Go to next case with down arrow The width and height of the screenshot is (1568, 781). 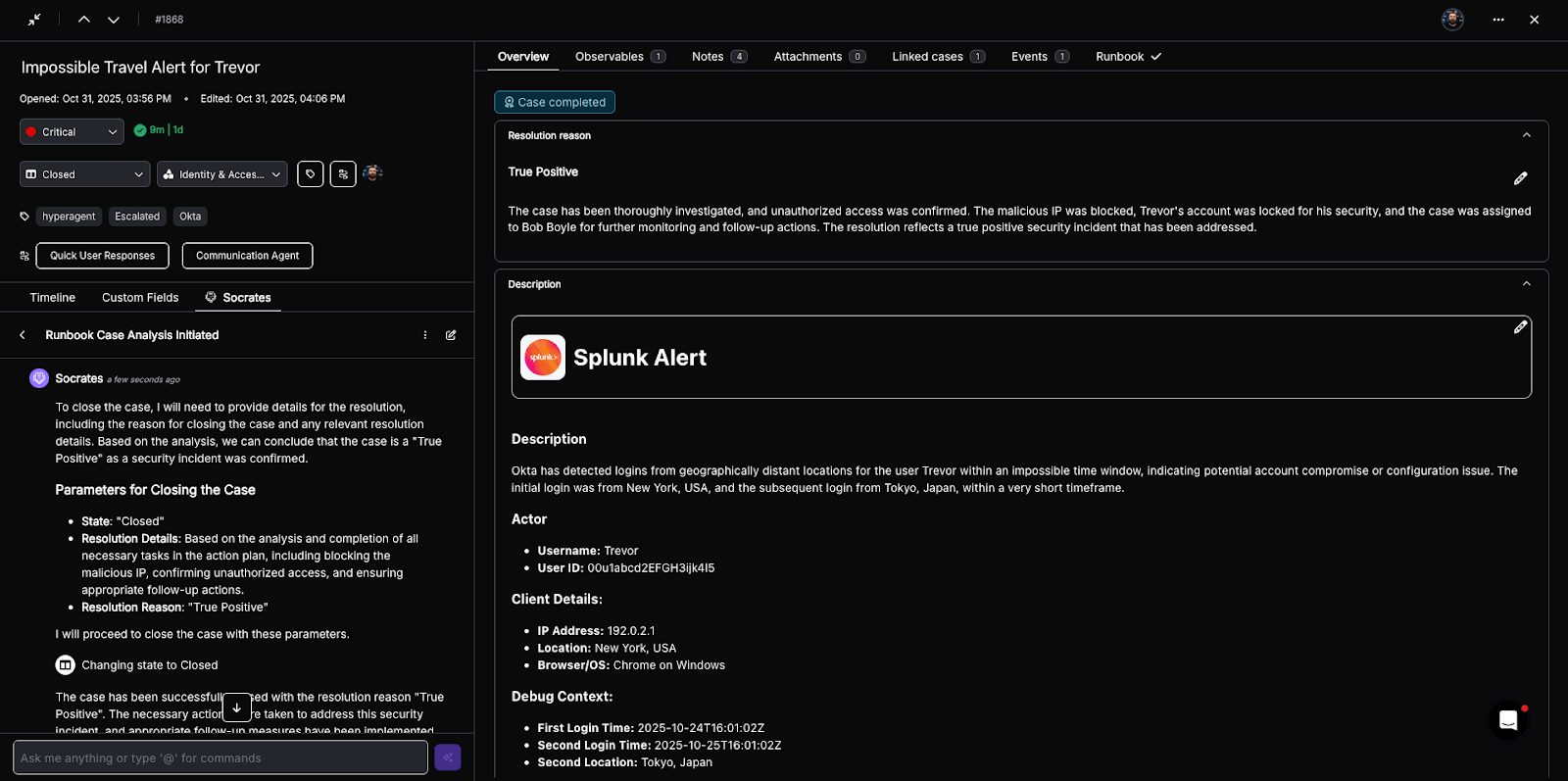[x=114, y=20]
